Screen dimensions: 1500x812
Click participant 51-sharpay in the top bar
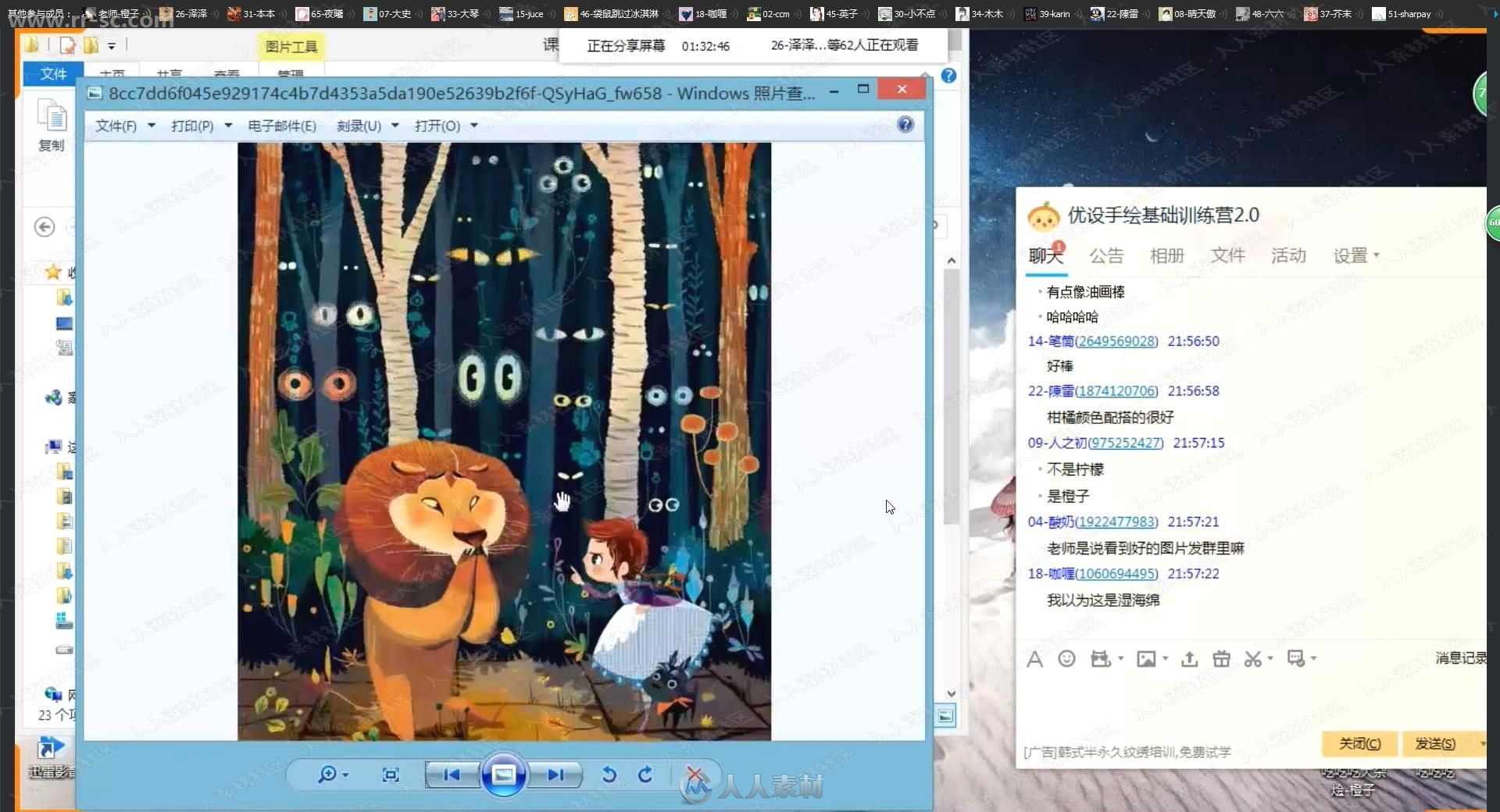(1402, 13)
